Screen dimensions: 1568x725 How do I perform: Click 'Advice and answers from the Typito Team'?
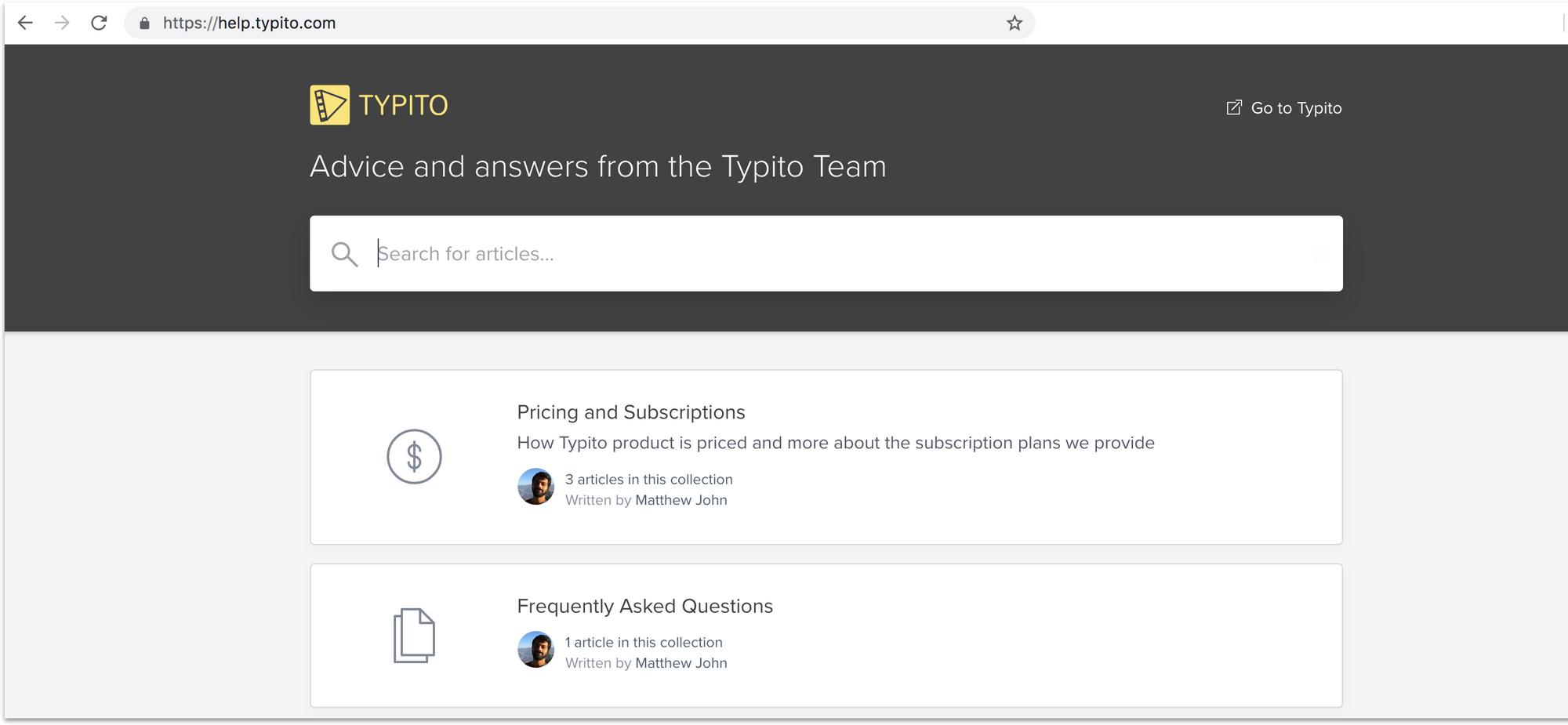598,166
